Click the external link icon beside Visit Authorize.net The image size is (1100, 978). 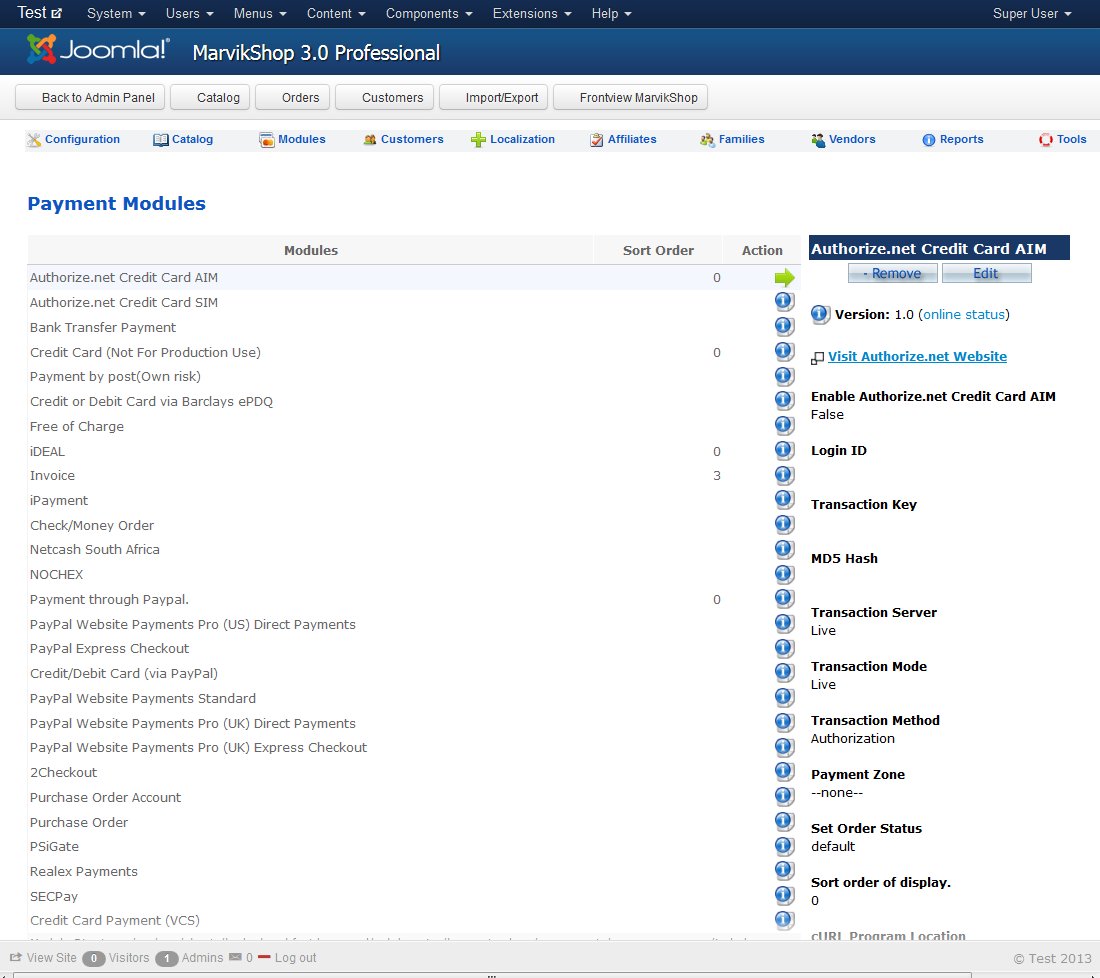817,358
